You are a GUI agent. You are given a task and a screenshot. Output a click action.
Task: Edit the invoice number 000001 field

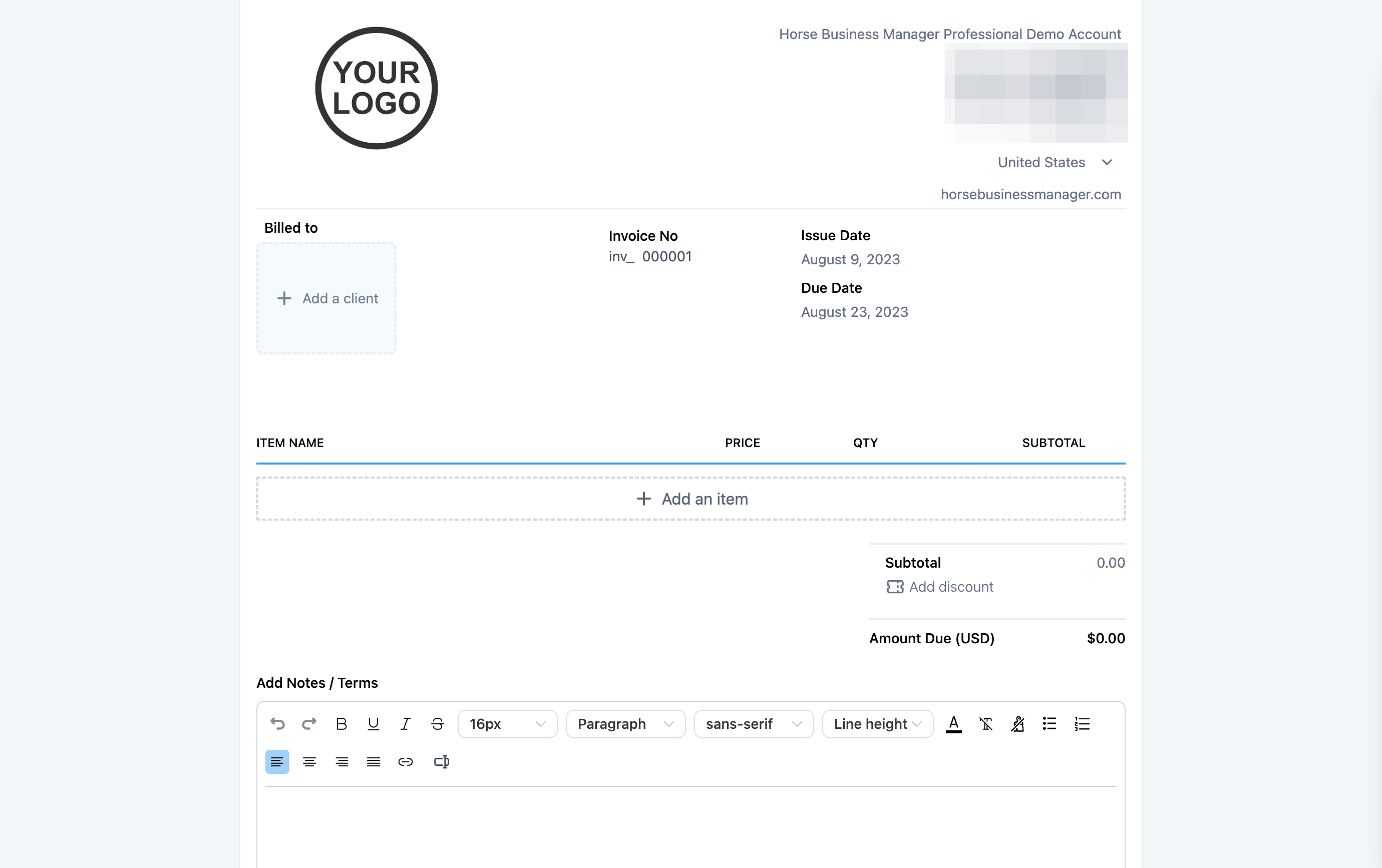tap(667, 256)
